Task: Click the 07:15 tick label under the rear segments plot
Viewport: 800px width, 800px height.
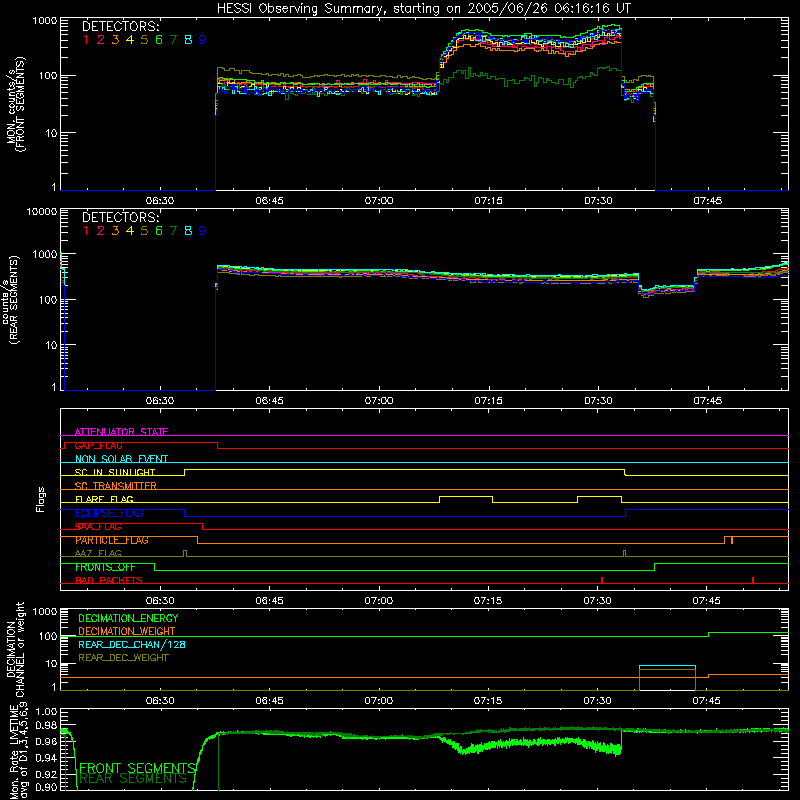Action: tap(488, 401)
